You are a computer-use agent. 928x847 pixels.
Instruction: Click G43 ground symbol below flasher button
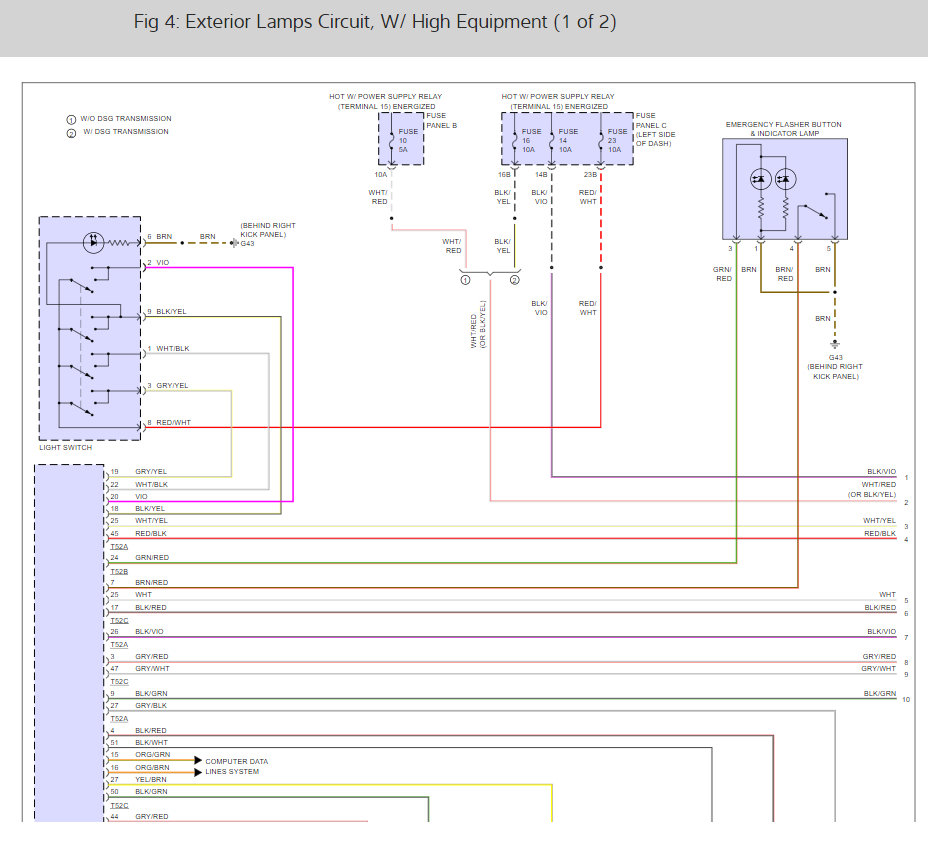(835, 343)
